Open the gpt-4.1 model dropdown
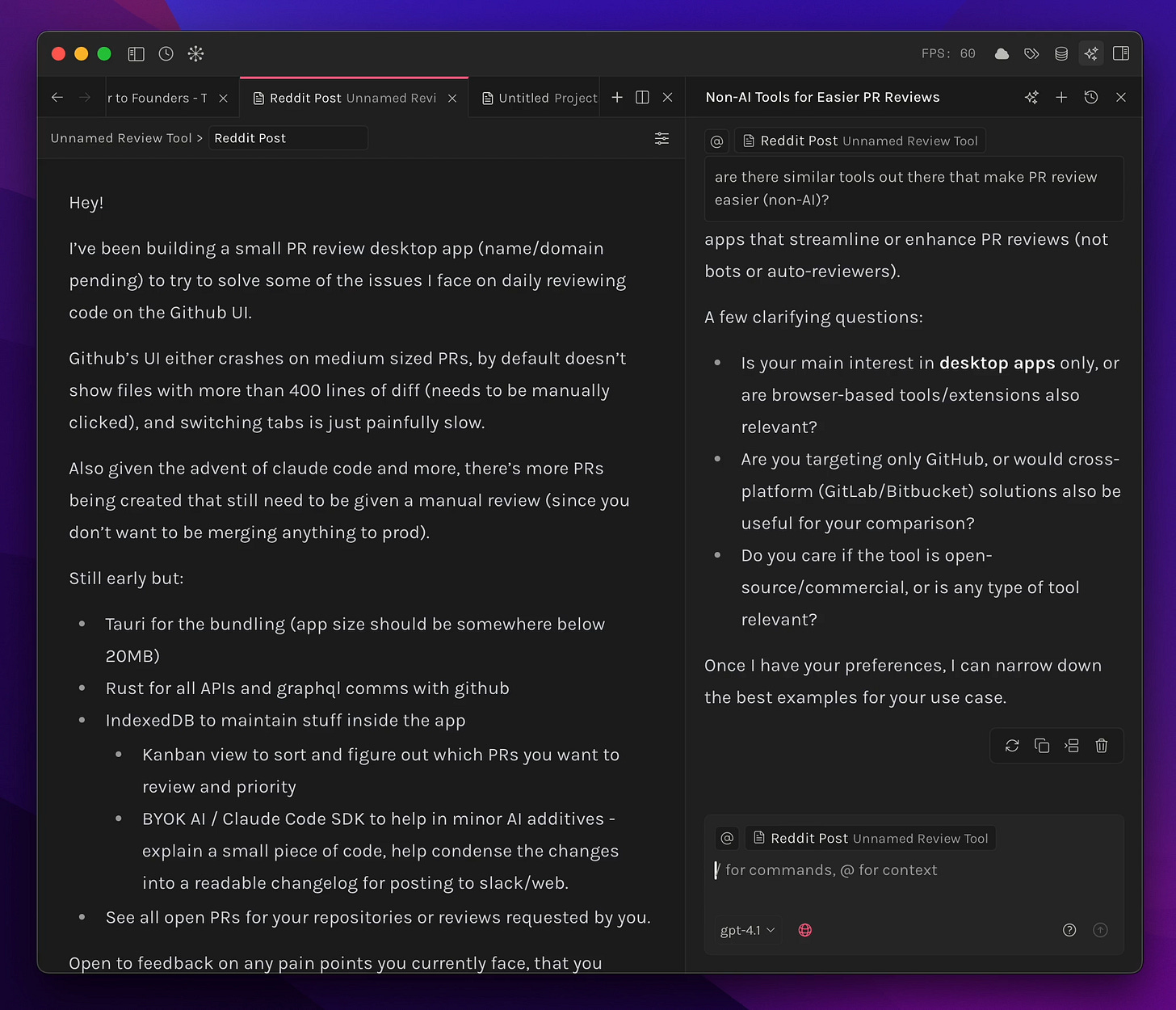Viewport: 1176px width, 1010px height. point(747,931)
